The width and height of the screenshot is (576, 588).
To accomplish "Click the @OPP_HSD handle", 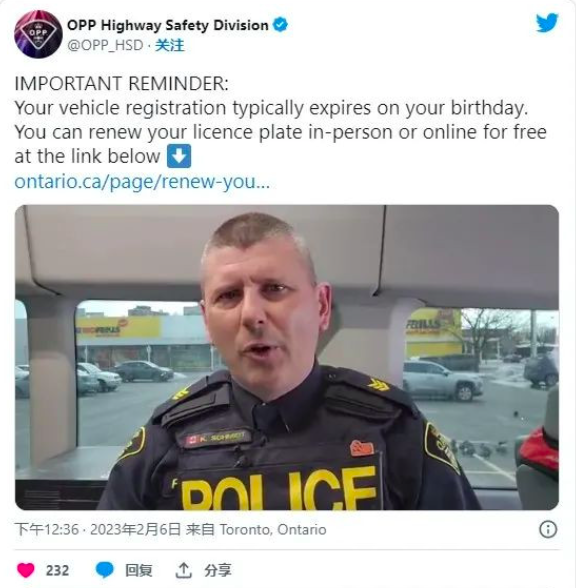I will [105, 46].
